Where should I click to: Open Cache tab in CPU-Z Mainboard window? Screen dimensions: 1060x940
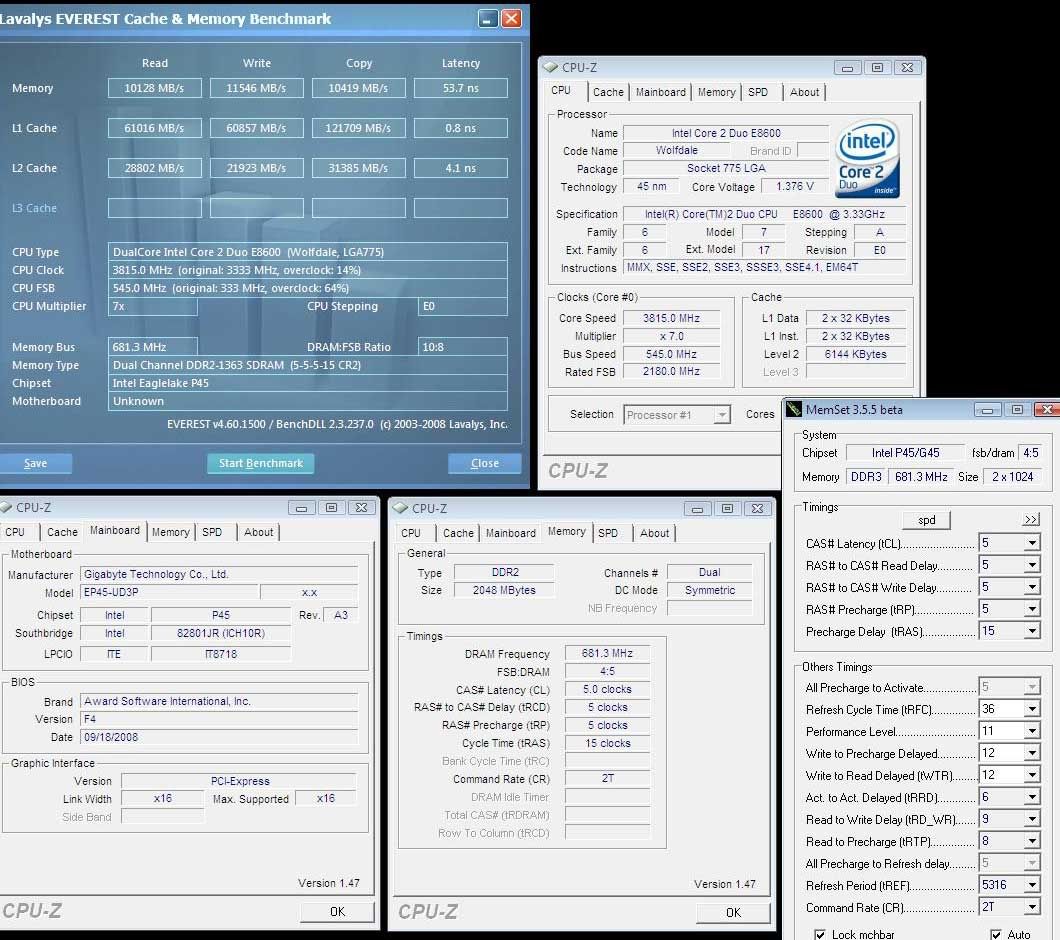[x=62, y=532]
